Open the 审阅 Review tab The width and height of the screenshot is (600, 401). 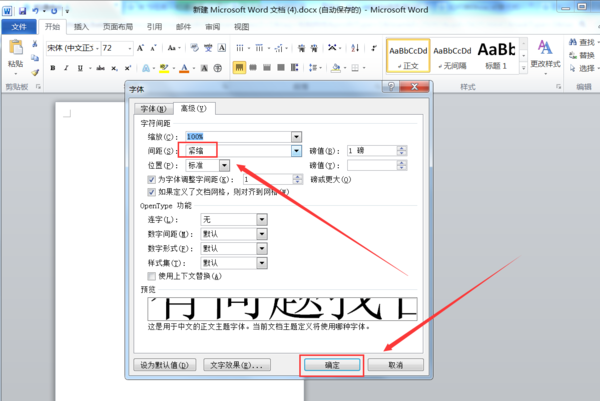pos(213,27)
